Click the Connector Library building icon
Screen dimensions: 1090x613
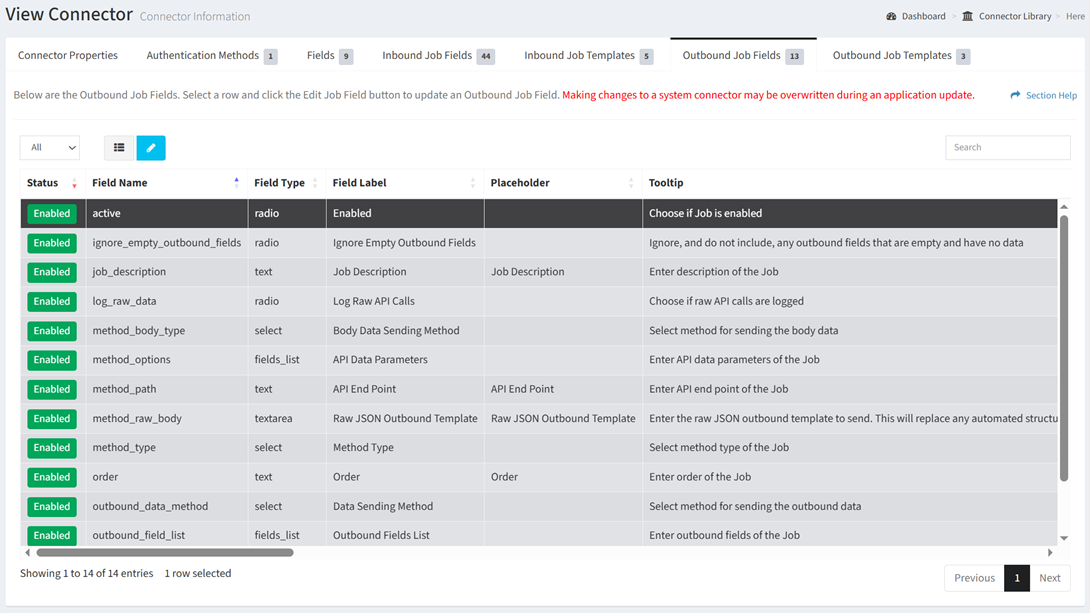point(967,16)
